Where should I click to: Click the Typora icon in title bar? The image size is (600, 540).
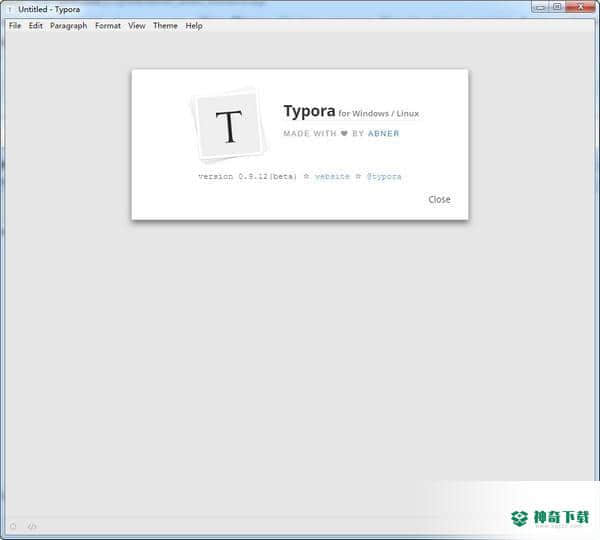click(10, 10)
